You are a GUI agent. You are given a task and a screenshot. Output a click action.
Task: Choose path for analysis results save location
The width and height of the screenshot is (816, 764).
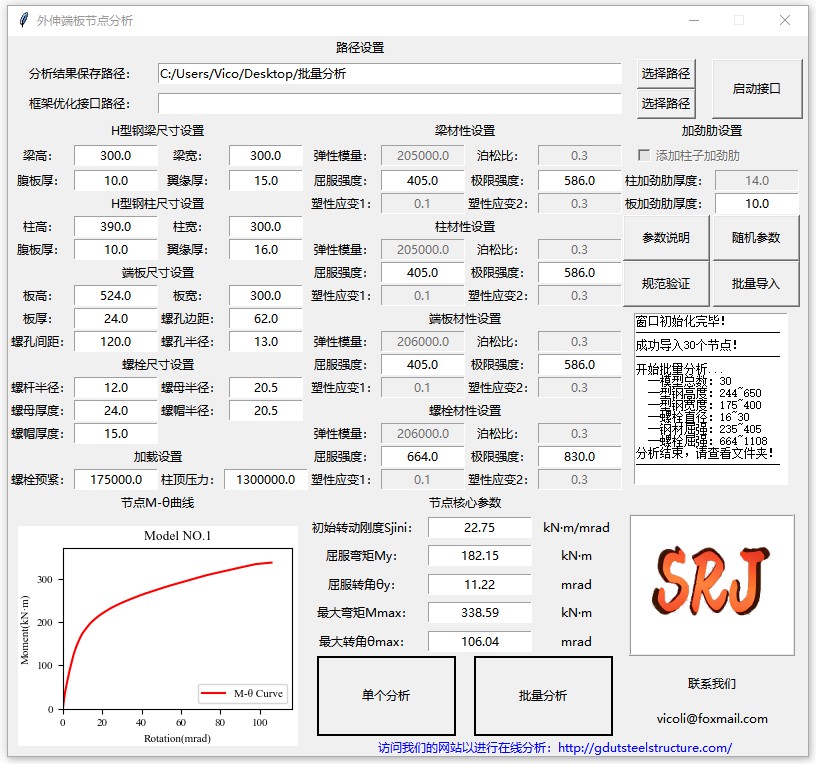[x=666, y=74]
